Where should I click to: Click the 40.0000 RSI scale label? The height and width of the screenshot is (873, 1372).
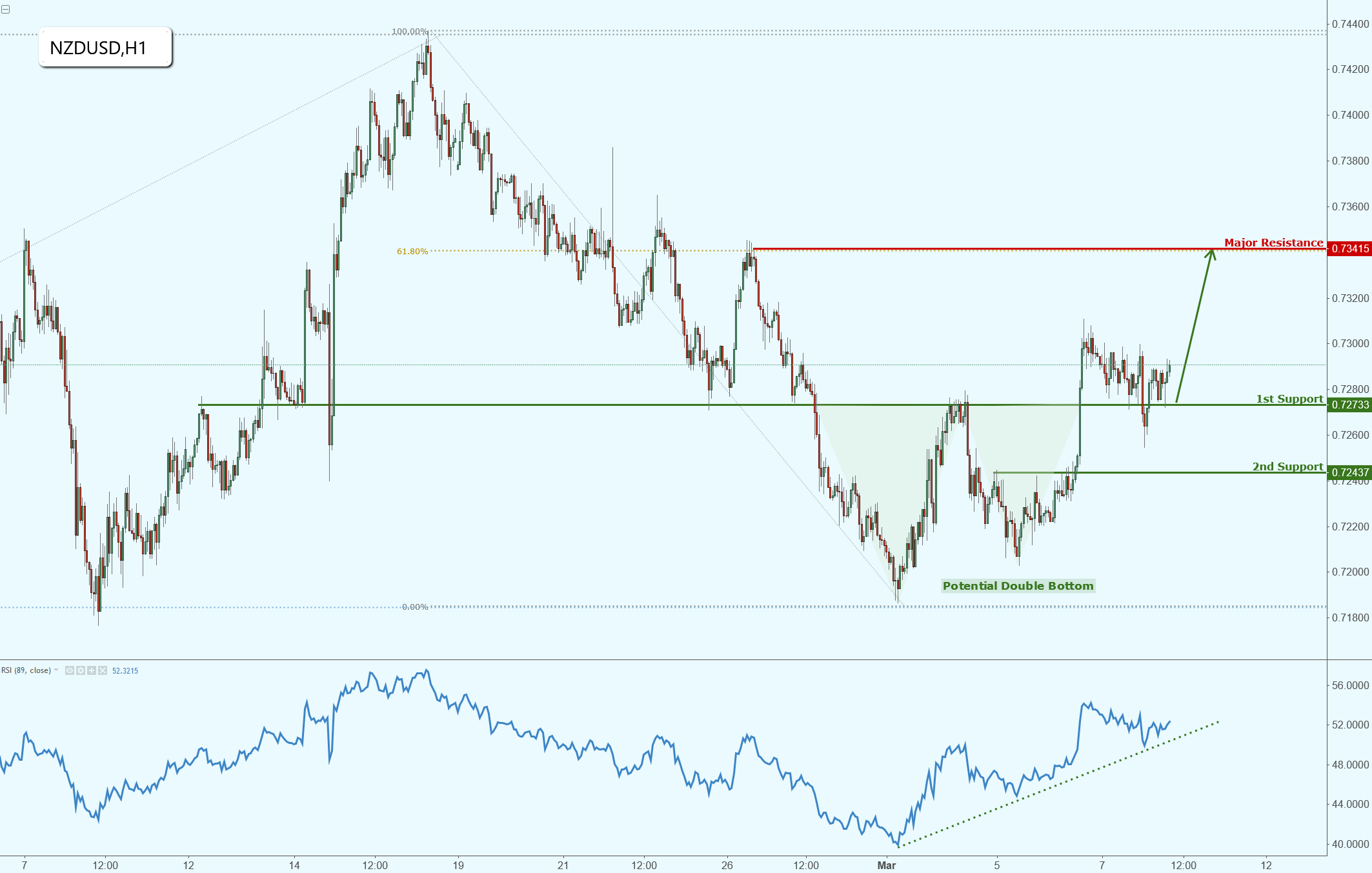click(1350, 844)
